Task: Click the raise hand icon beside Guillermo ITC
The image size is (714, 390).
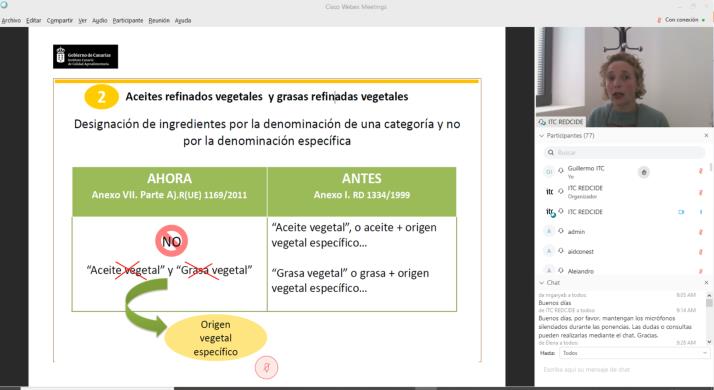Action: [643, 172]
